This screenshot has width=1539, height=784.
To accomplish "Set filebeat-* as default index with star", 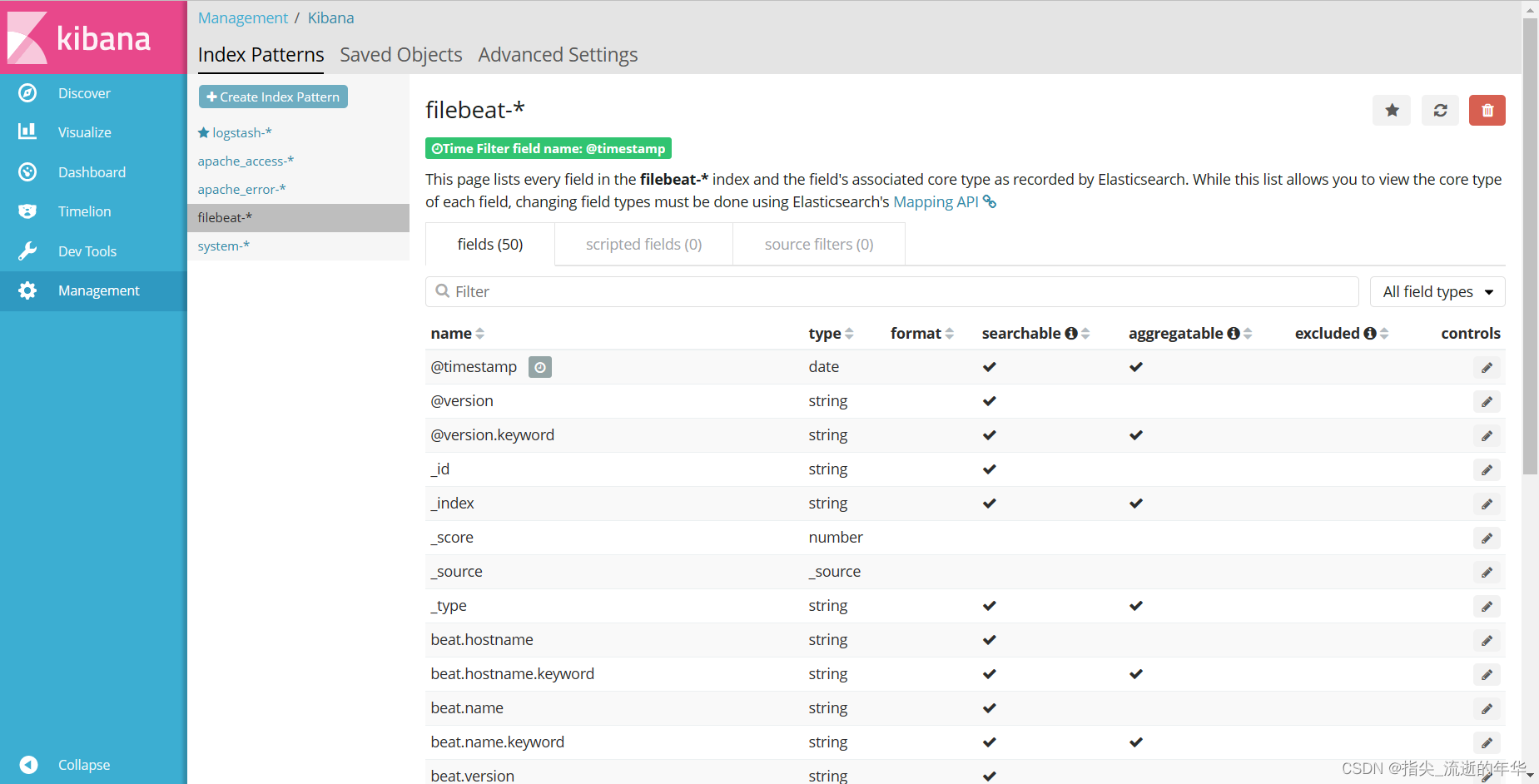I will pyautogui.click(x=1392, y=111).
